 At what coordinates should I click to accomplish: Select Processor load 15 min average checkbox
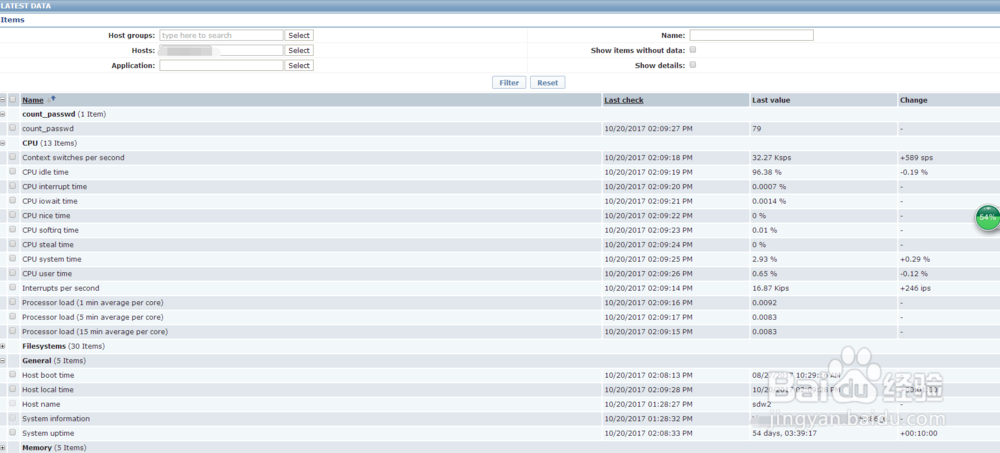13,332
